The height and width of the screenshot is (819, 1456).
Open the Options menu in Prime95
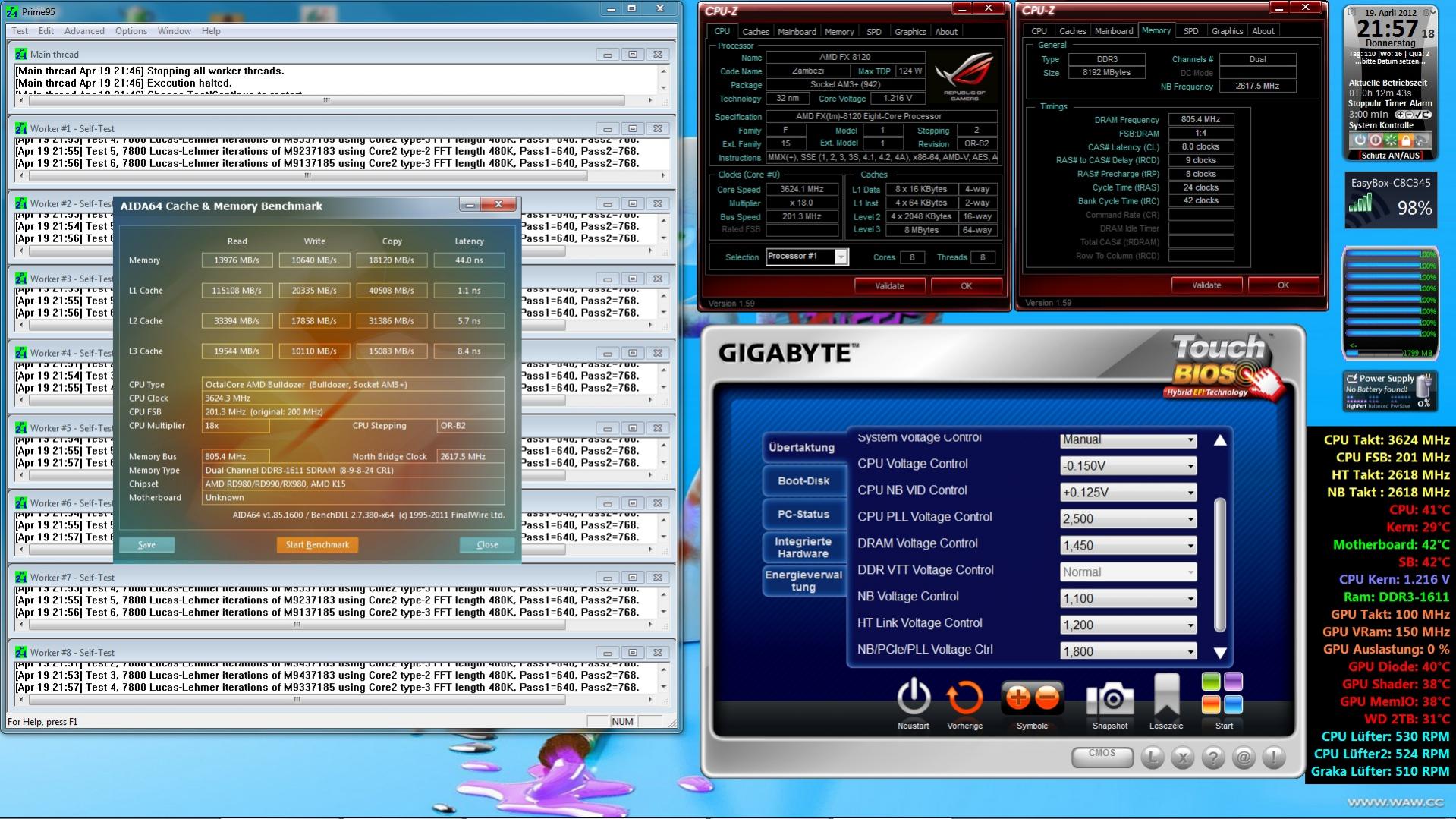click(131, 31)
